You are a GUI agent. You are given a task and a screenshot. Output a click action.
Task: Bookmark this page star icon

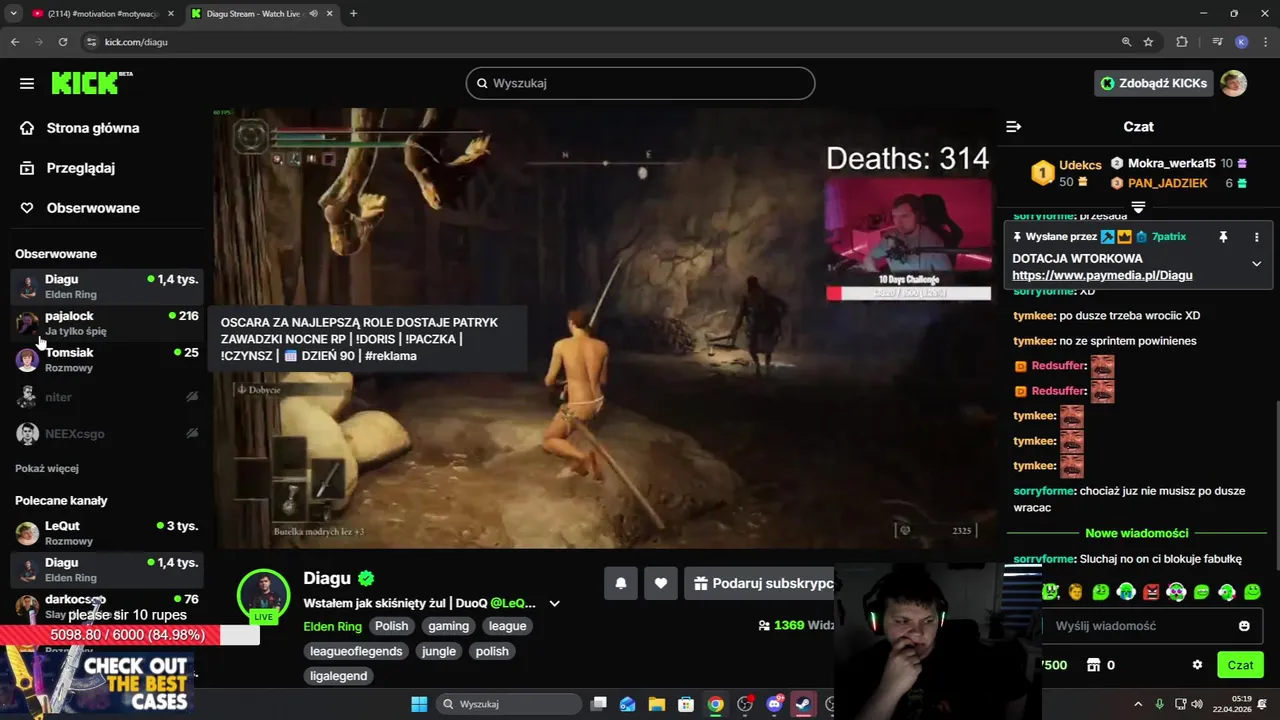click(x=1148, y=42)
